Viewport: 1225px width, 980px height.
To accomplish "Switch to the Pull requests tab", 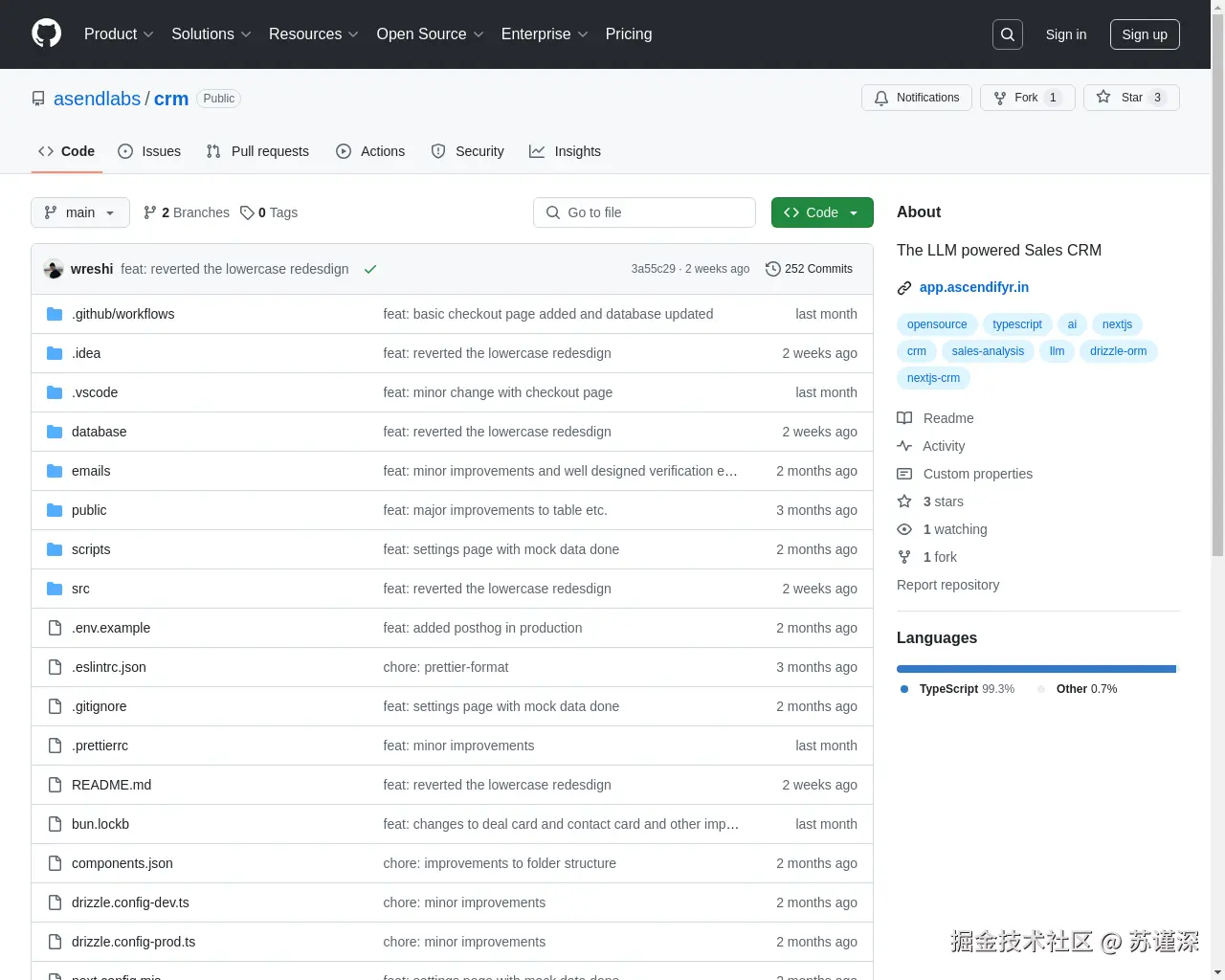I will (257, 151).
